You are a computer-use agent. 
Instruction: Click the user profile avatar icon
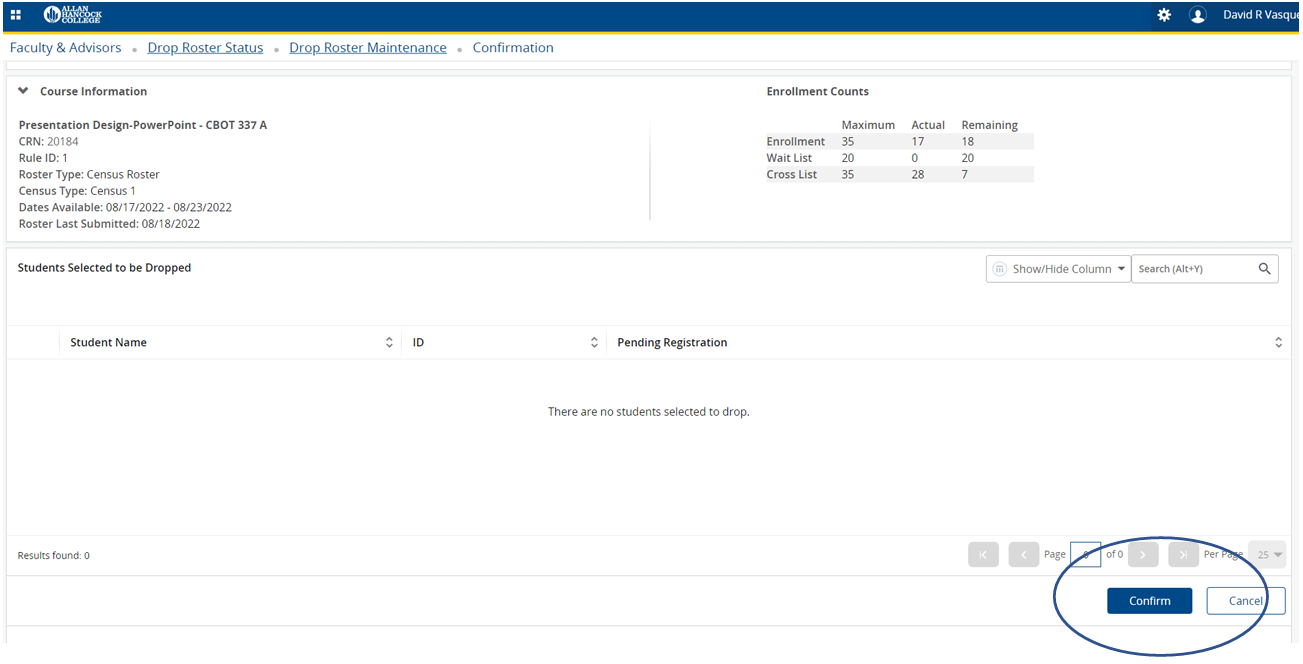pos(1197,15)
